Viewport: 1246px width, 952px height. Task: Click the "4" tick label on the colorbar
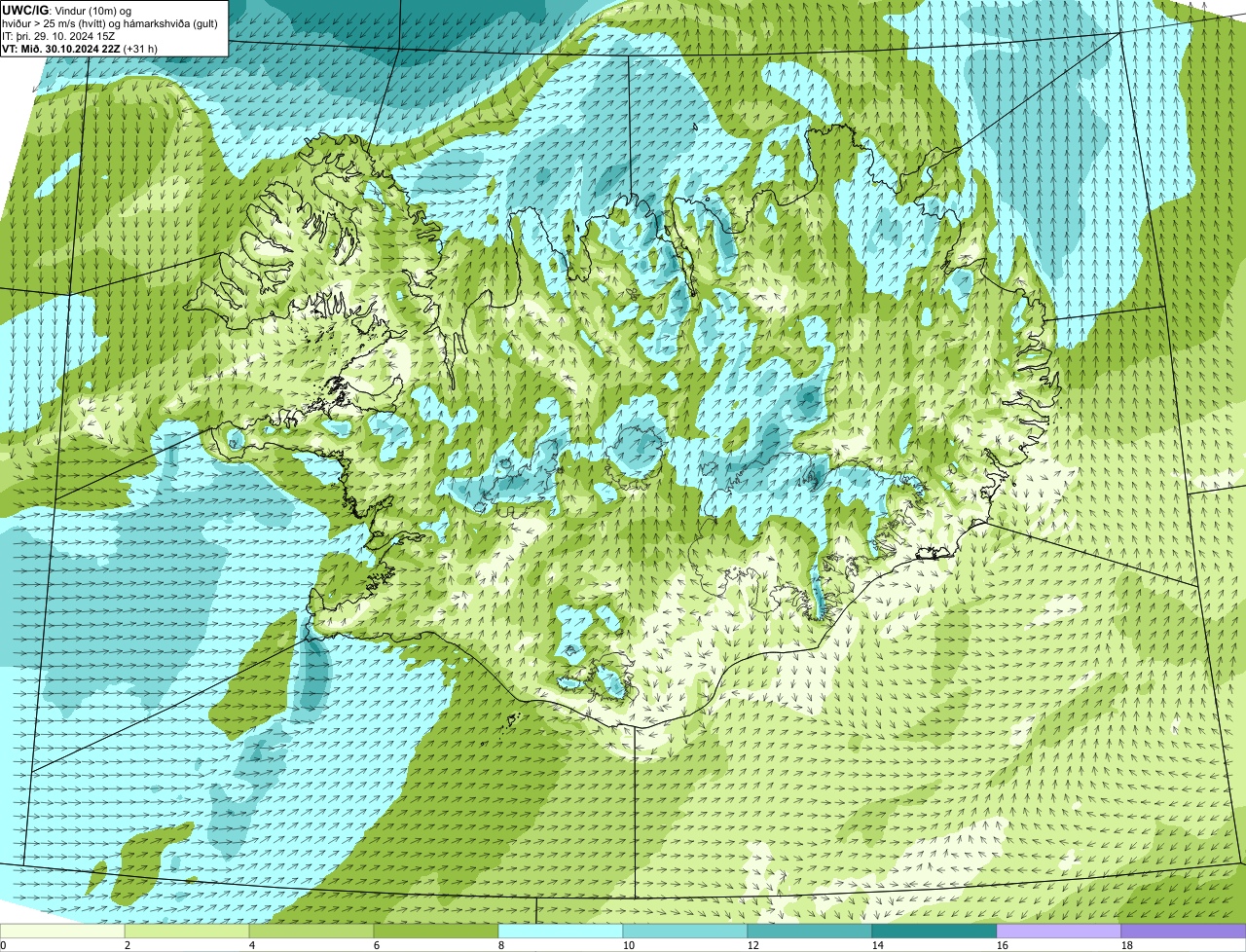(252, 945)
